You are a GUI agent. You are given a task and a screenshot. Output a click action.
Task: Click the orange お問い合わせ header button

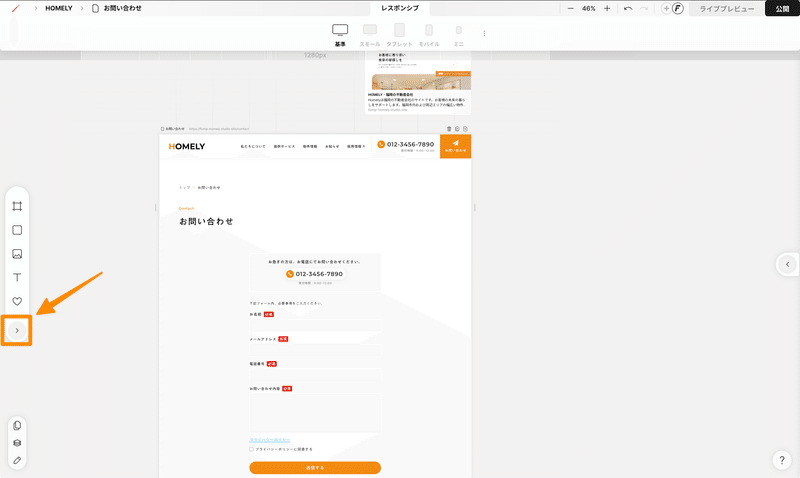[x=456, y=146]
